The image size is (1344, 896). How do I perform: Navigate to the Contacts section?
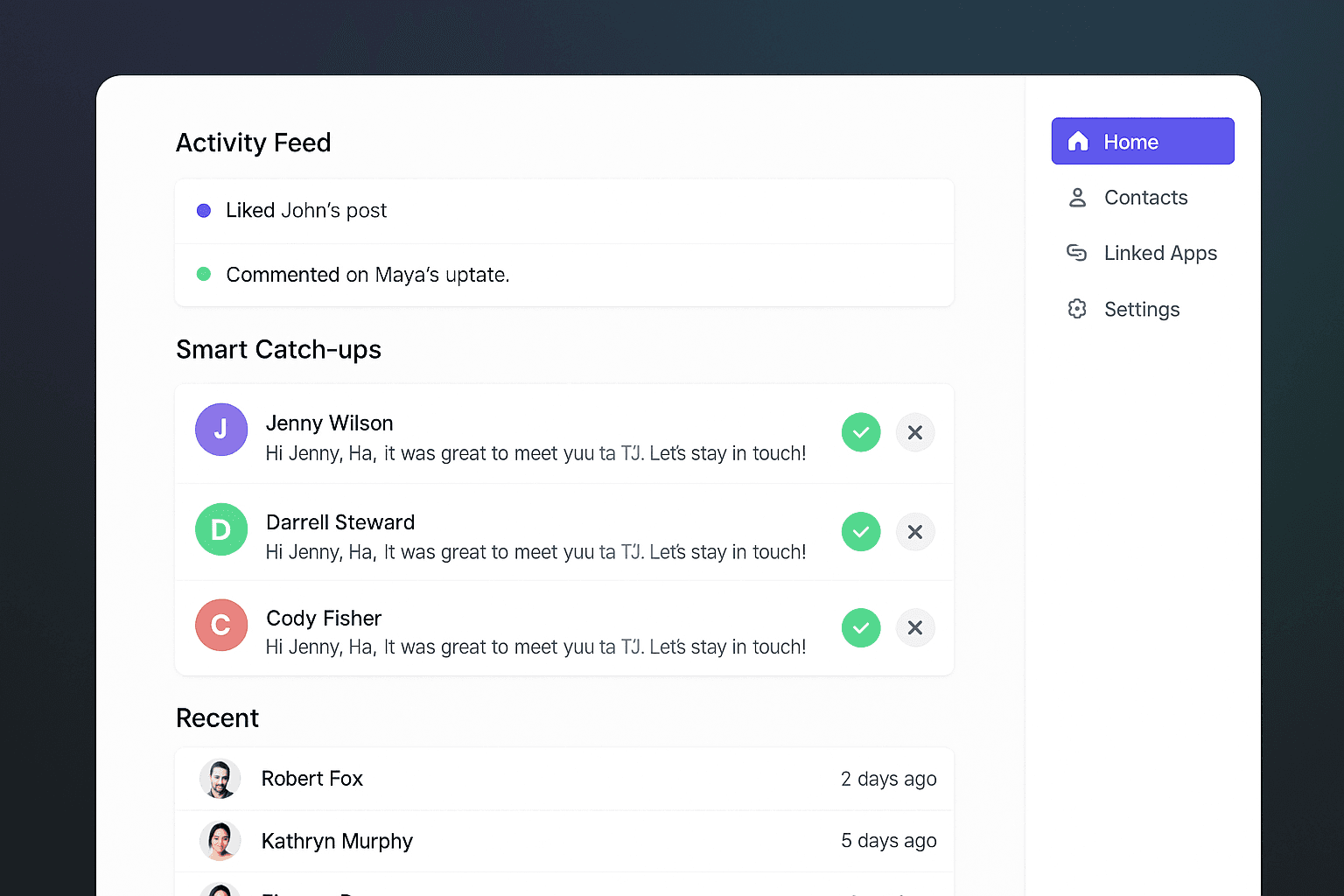coord(1145,198)
